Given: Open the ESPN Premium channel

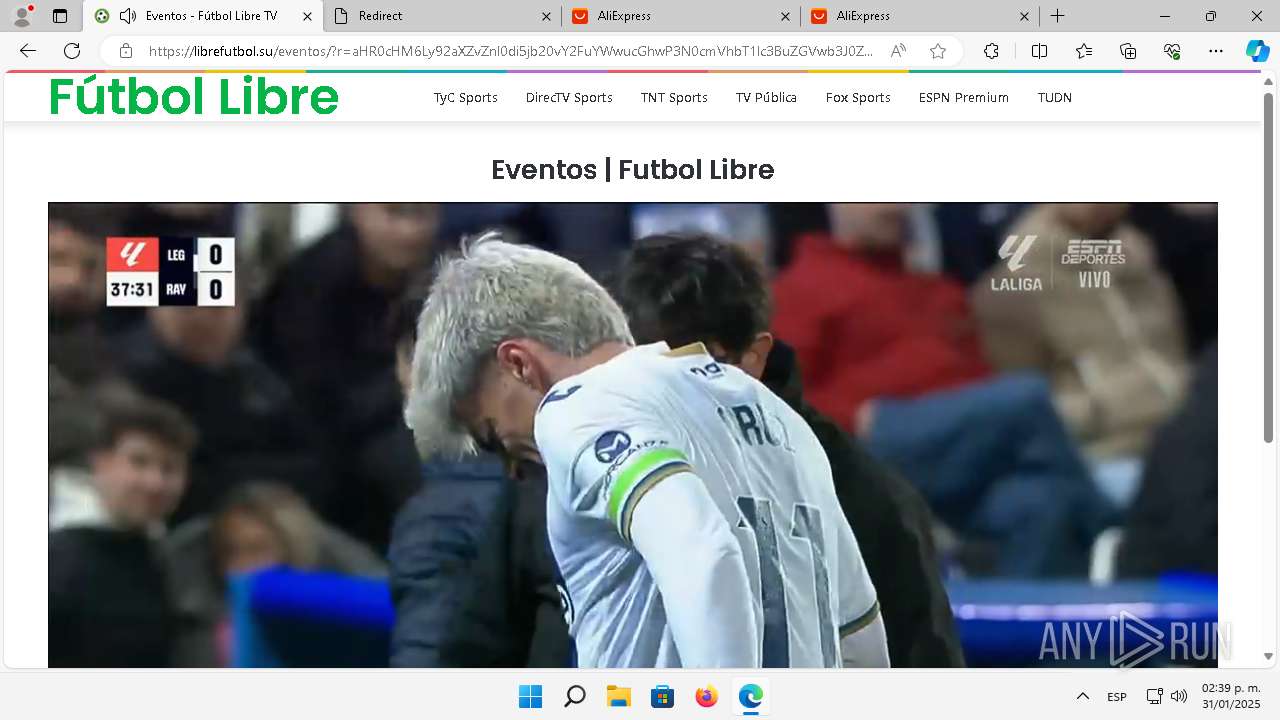Looking at the screenshot, I should 964,98.
